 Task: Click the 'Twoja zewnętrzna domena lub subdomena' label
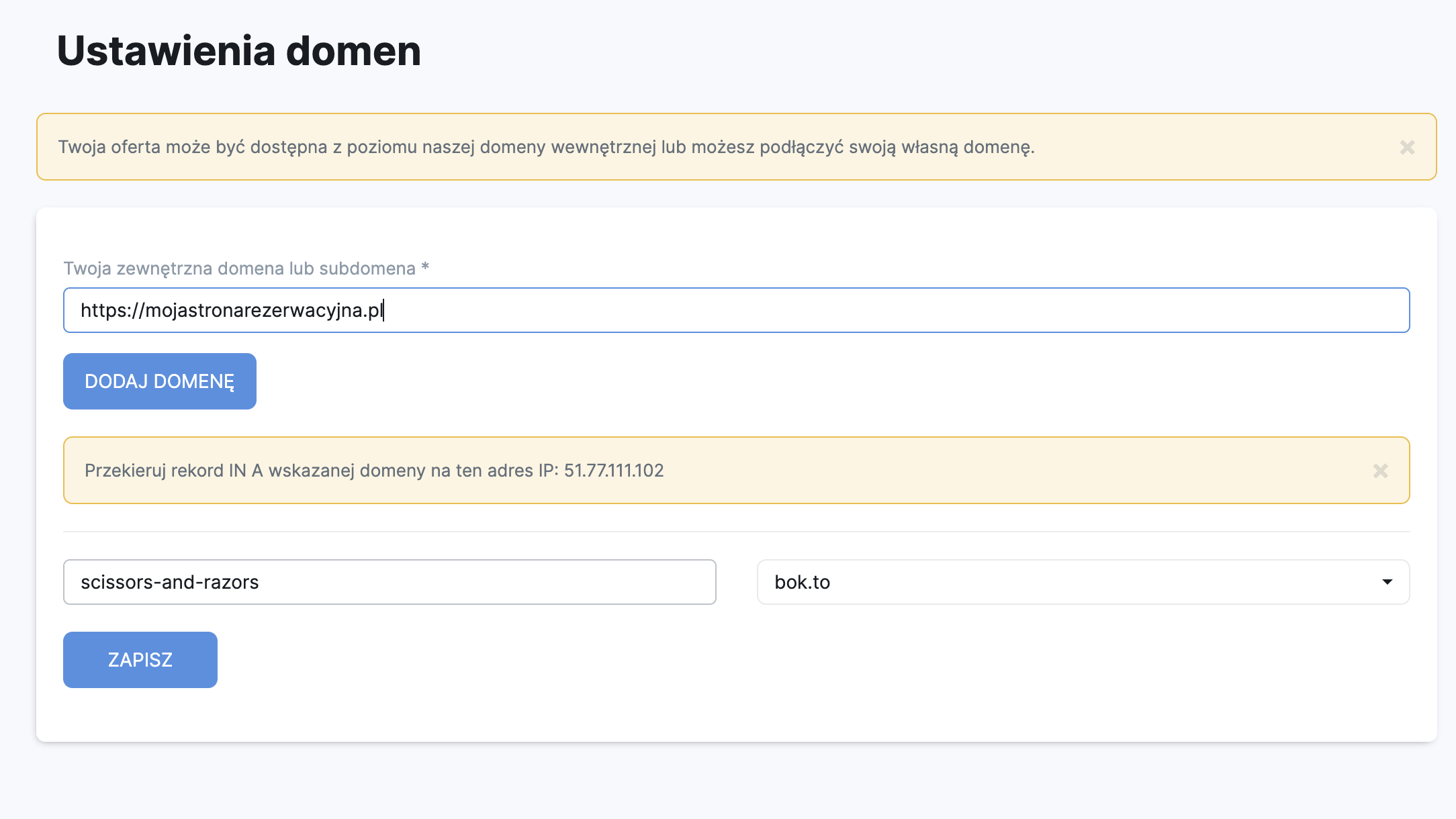[x=239, y=269]
